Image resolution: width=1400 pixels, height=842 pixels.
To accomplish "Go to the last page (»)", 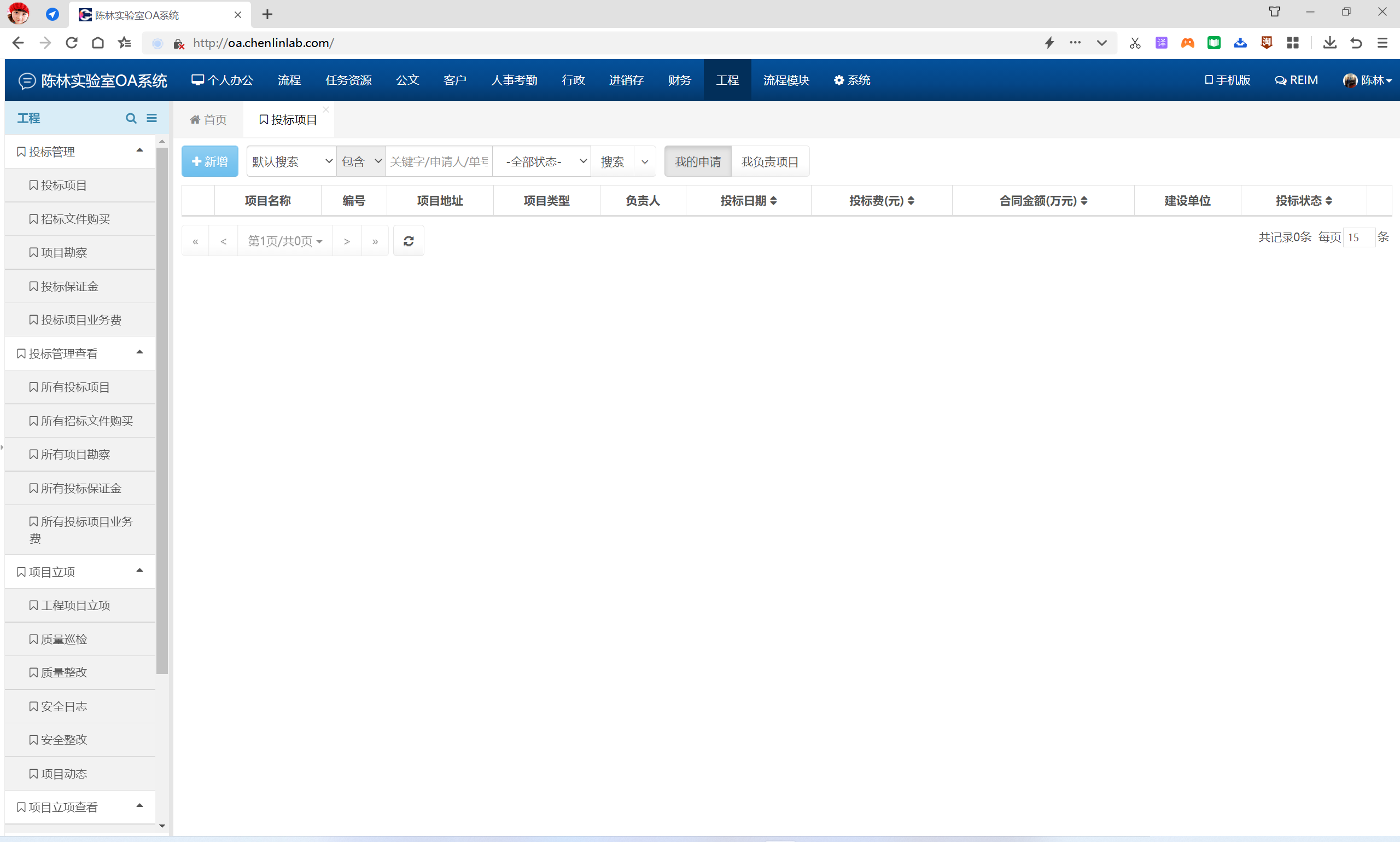I will pyautogui.click(x=375, y=241).
